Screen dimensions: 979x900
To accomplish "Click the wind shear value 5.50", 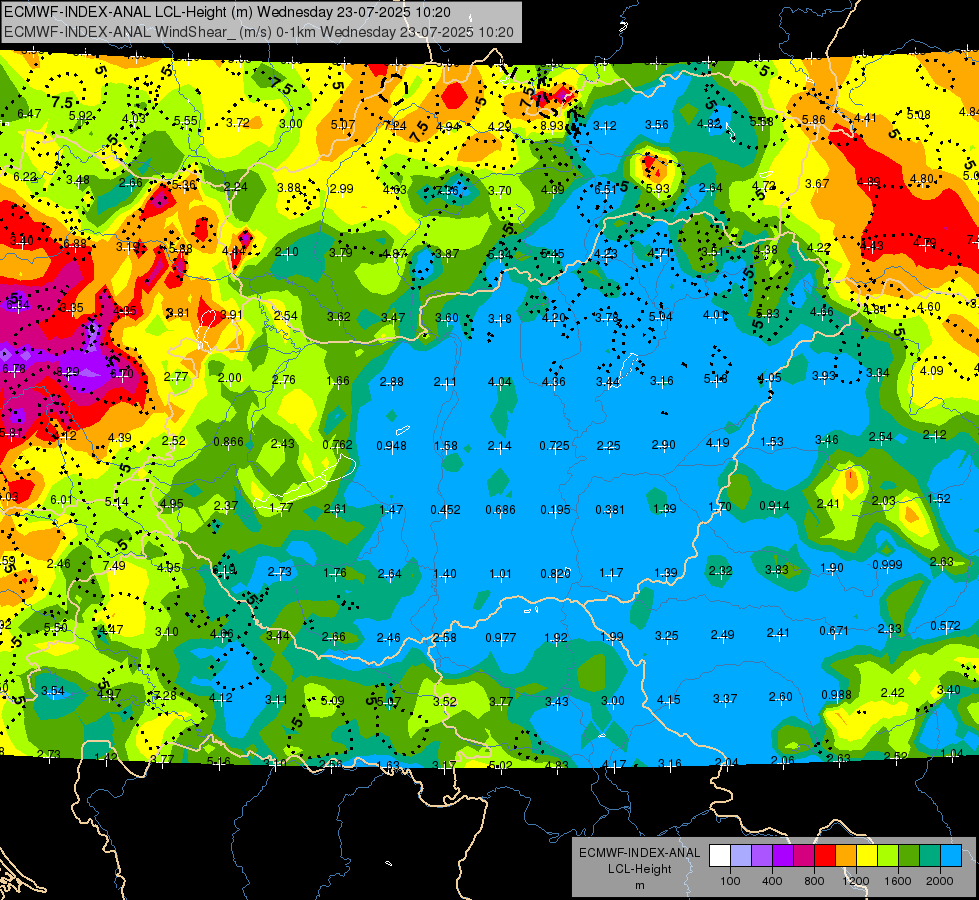I will point(56,628).
